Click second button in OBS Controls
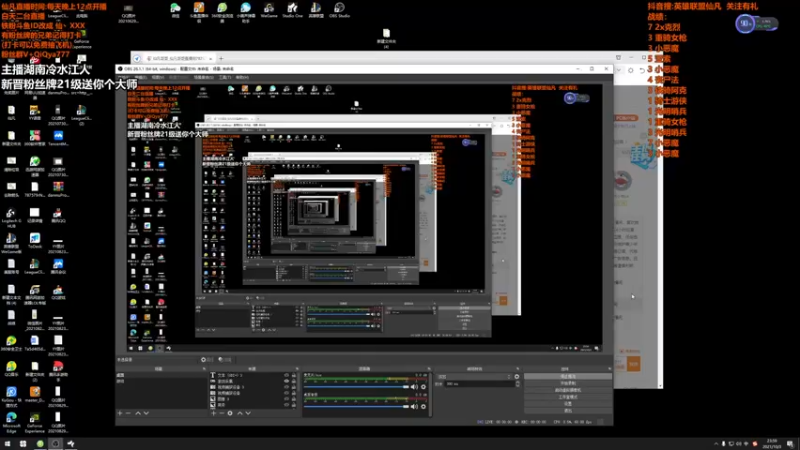The width and height of the screenshot is (800, 450). pos(568,383)
